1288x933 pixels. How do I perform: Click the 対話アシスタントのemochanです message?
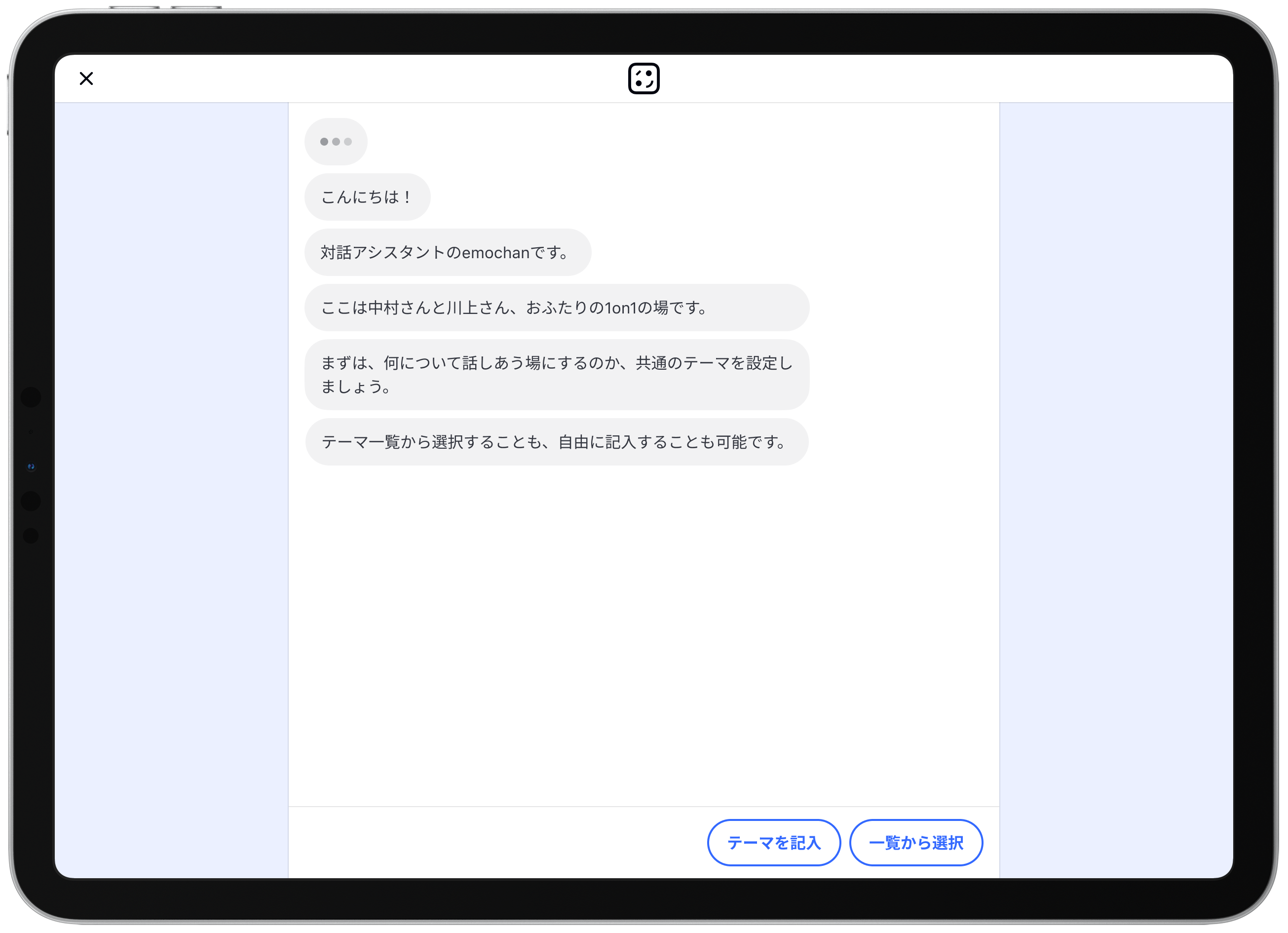pyautogui.click(x=447, y=252)
